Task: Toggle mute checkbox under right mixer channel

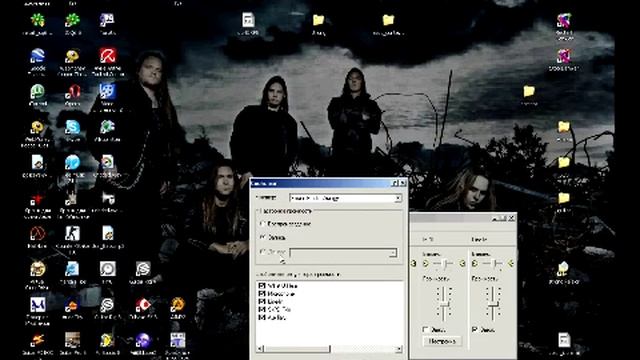Action: 475,329
